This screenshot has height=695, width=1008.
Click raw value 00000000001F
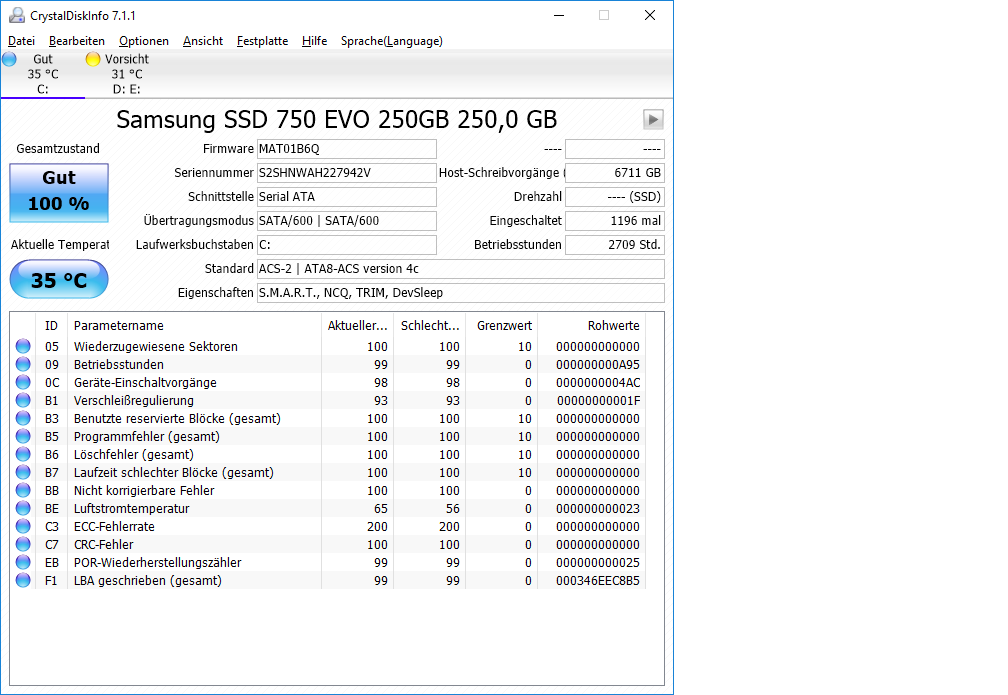[x=598, y=401]
